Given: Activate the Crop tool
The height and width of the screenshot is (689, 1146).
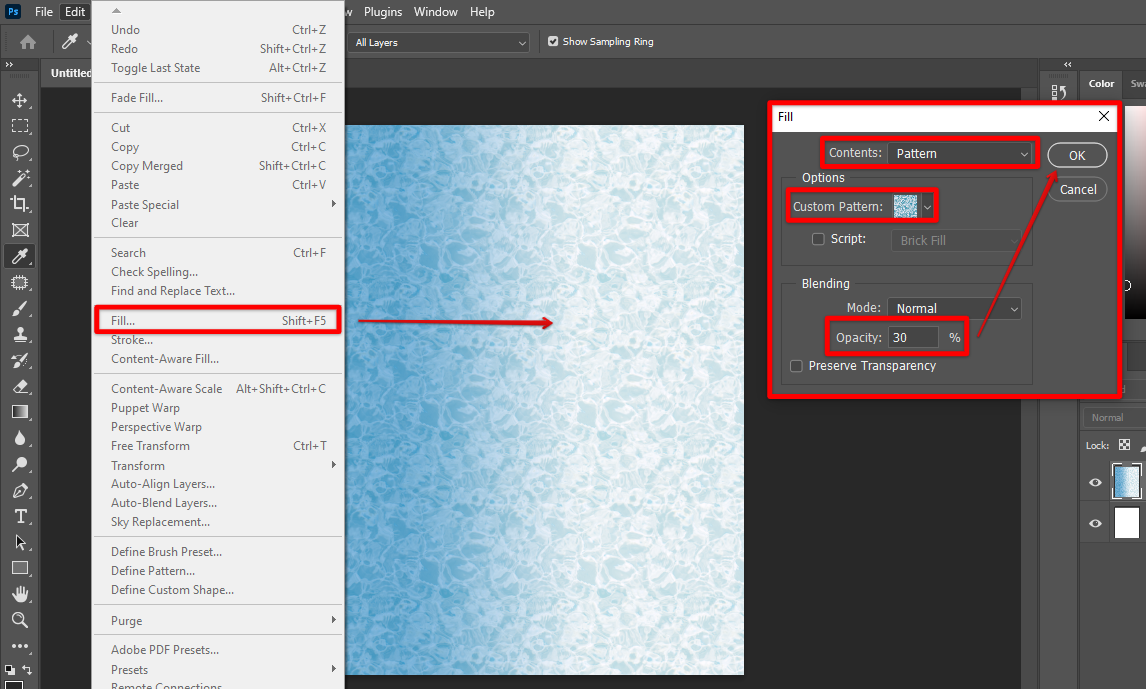Looking at the screenshot, I should point(20,204).
